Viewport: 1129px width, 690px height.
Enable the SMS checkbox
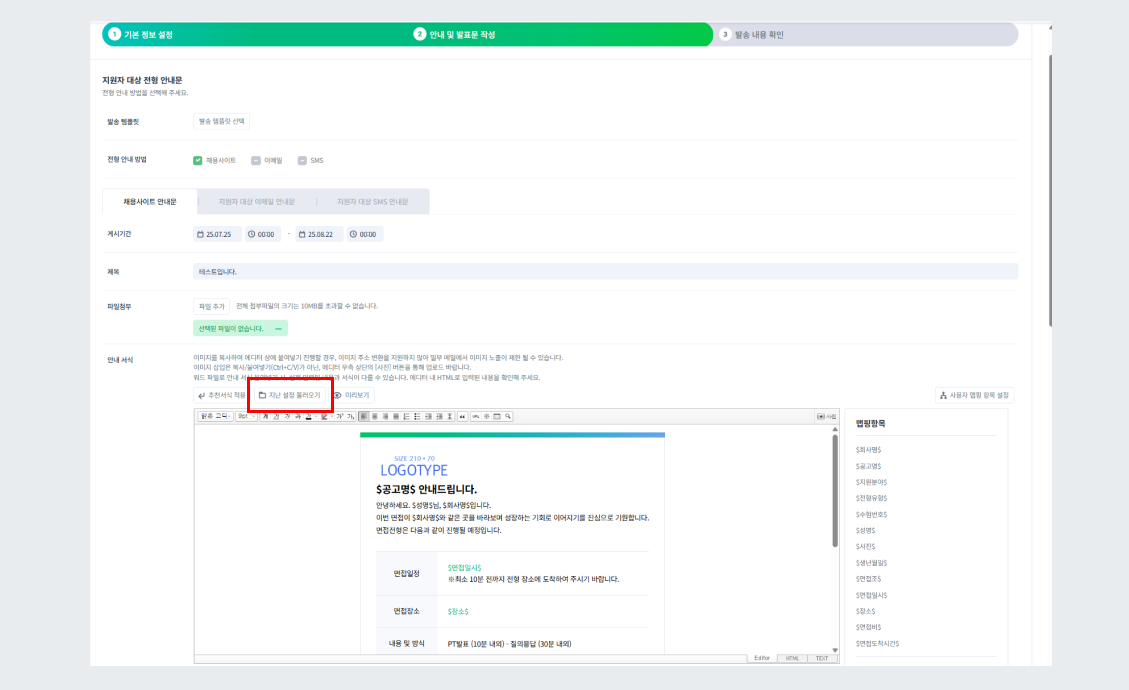(x=302, y=160)
